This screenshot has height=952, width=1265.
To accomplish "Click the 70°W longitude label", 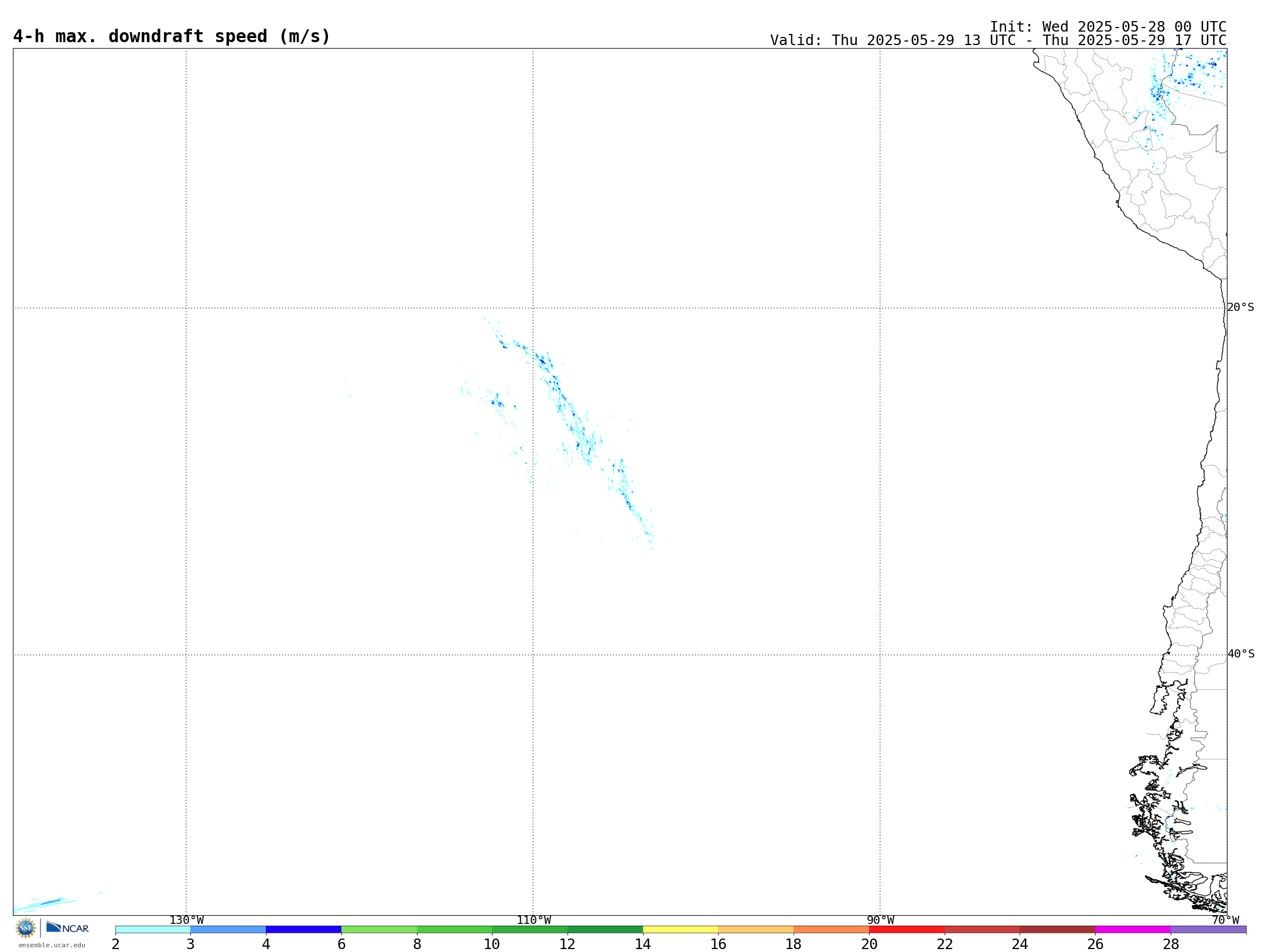I will [x=1225, y=920].
